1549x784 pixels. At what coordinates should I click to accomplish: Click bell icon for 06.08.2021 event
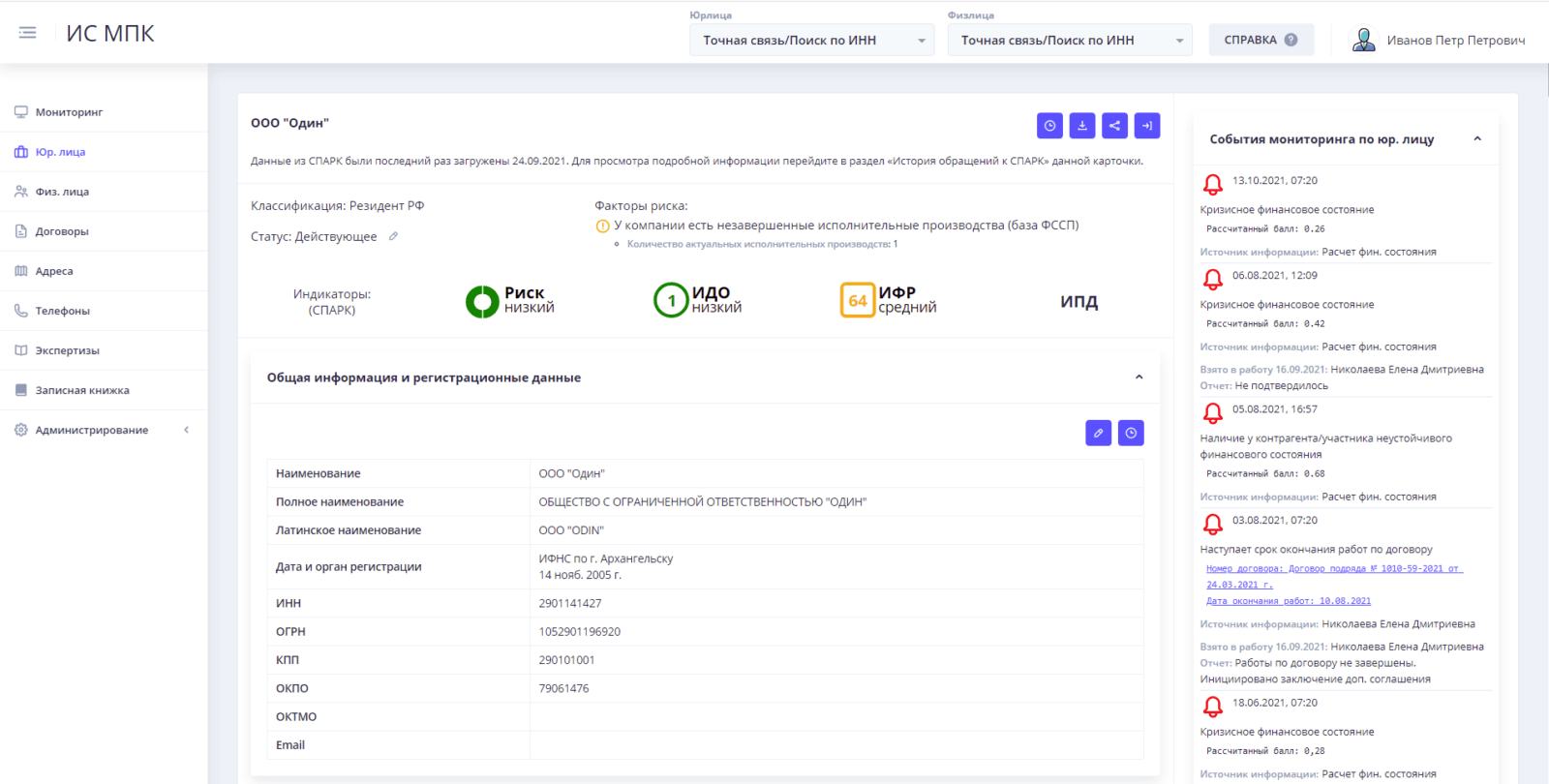point(1213,280)
